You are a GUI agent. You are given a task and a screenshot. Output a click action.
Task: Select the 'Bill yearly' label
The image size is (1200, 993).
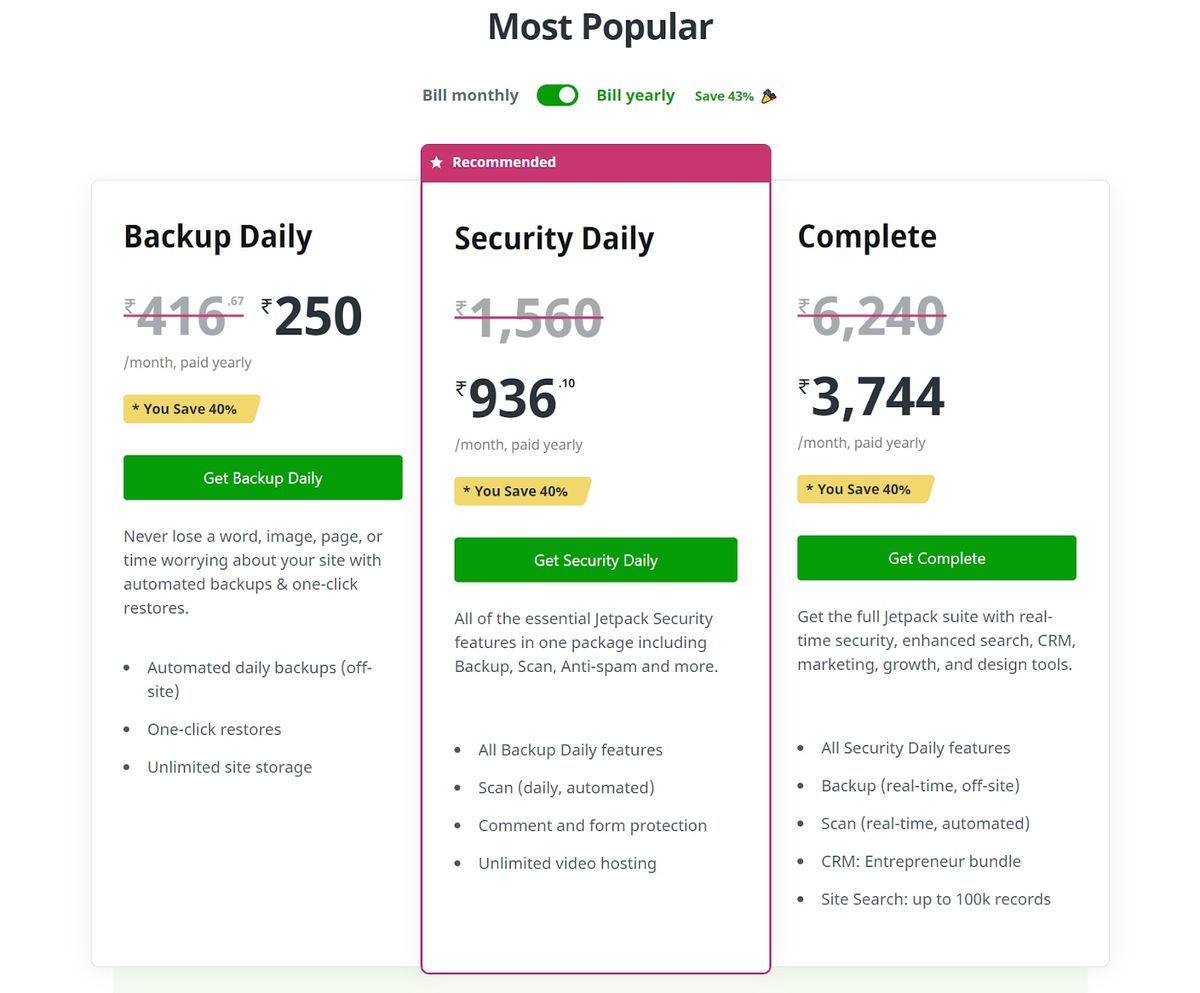click(636, 95)
